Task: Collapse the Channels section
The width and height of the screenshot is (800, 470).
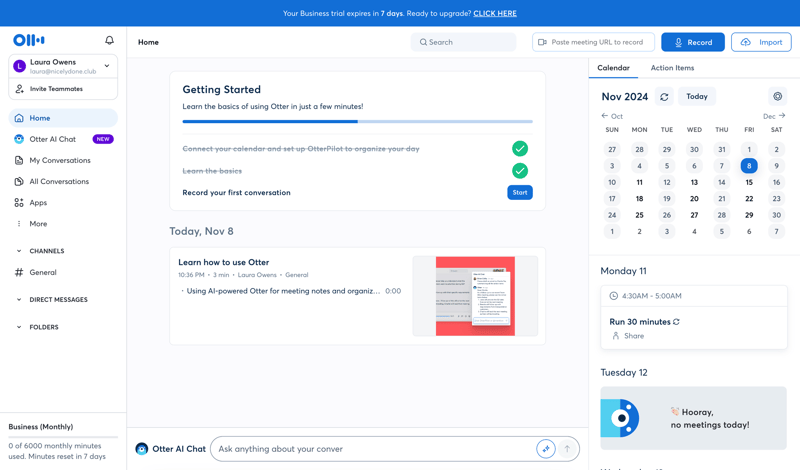Action: 19,251
